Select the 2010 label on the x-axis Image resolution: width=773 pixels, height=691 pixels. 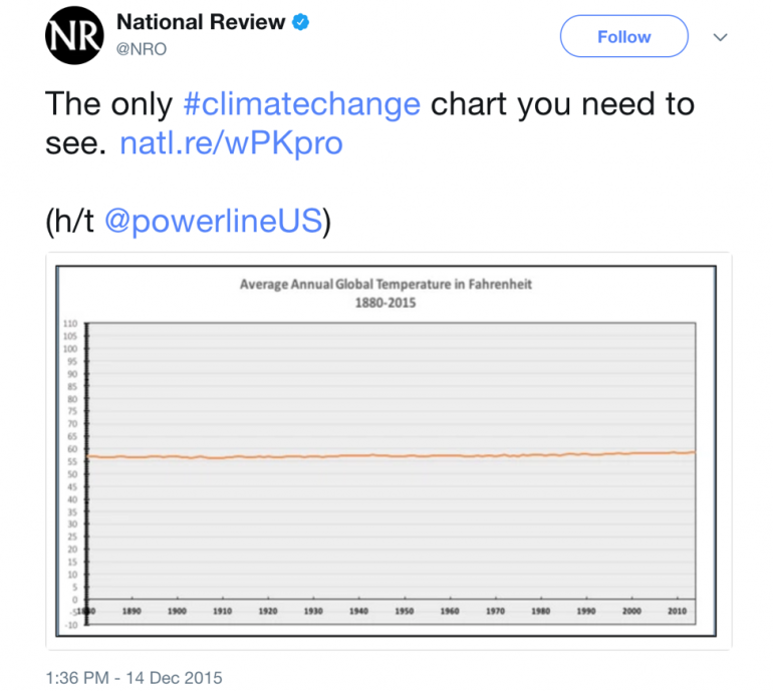677,610
